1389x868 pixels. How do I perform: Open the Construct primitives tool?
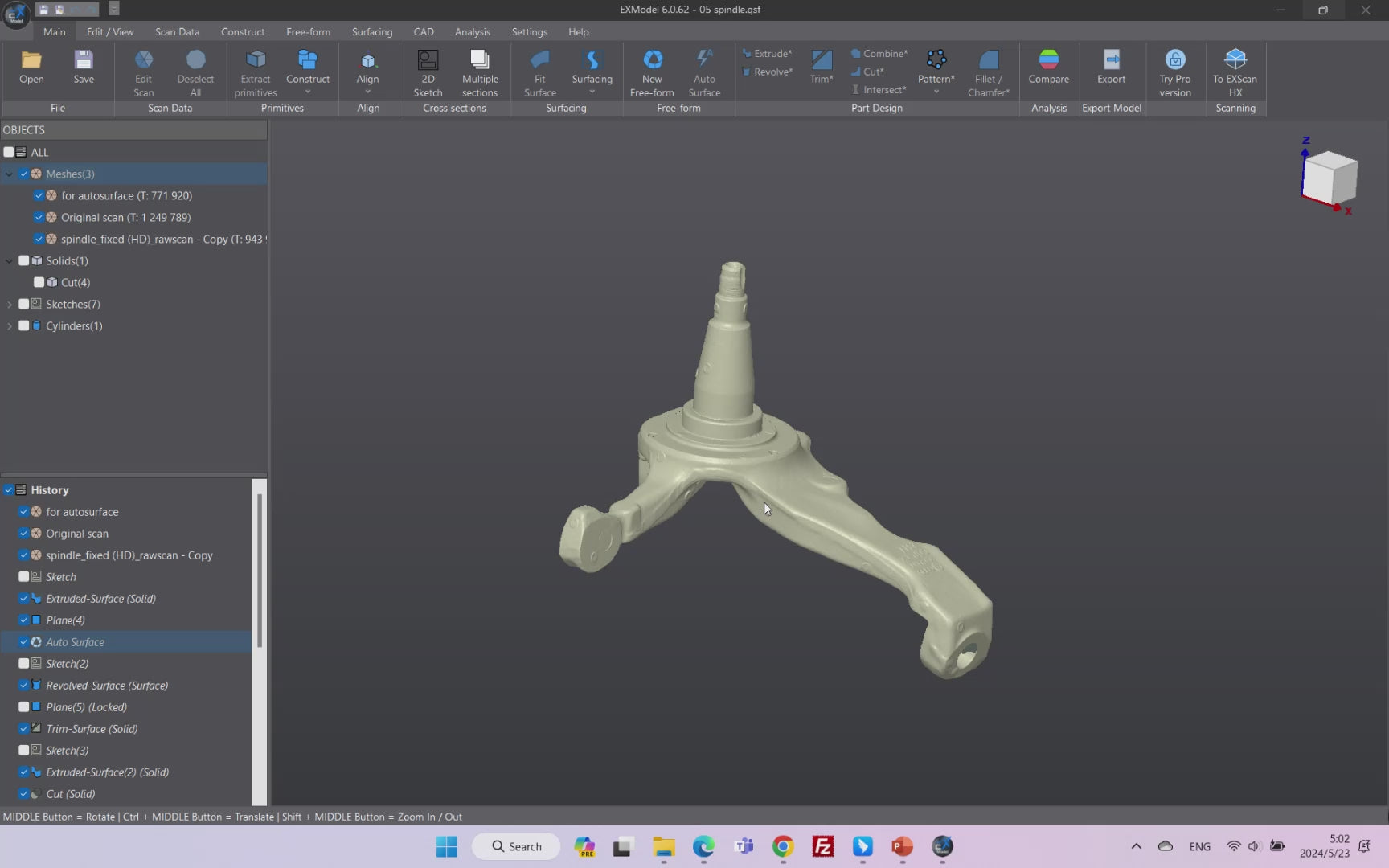click(308, 68)
